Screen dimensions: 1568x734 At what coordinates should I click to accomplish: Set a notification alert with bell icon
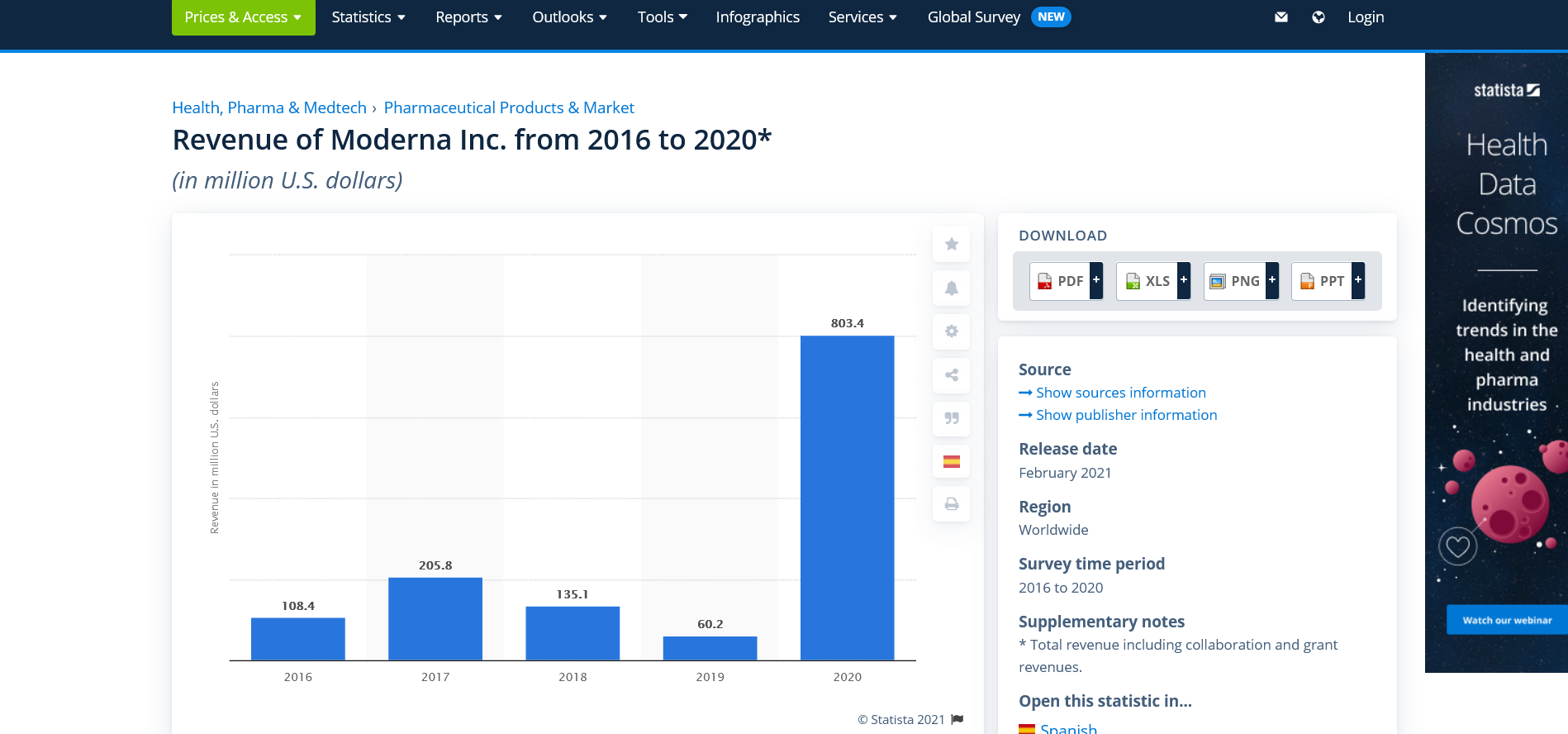951,288
